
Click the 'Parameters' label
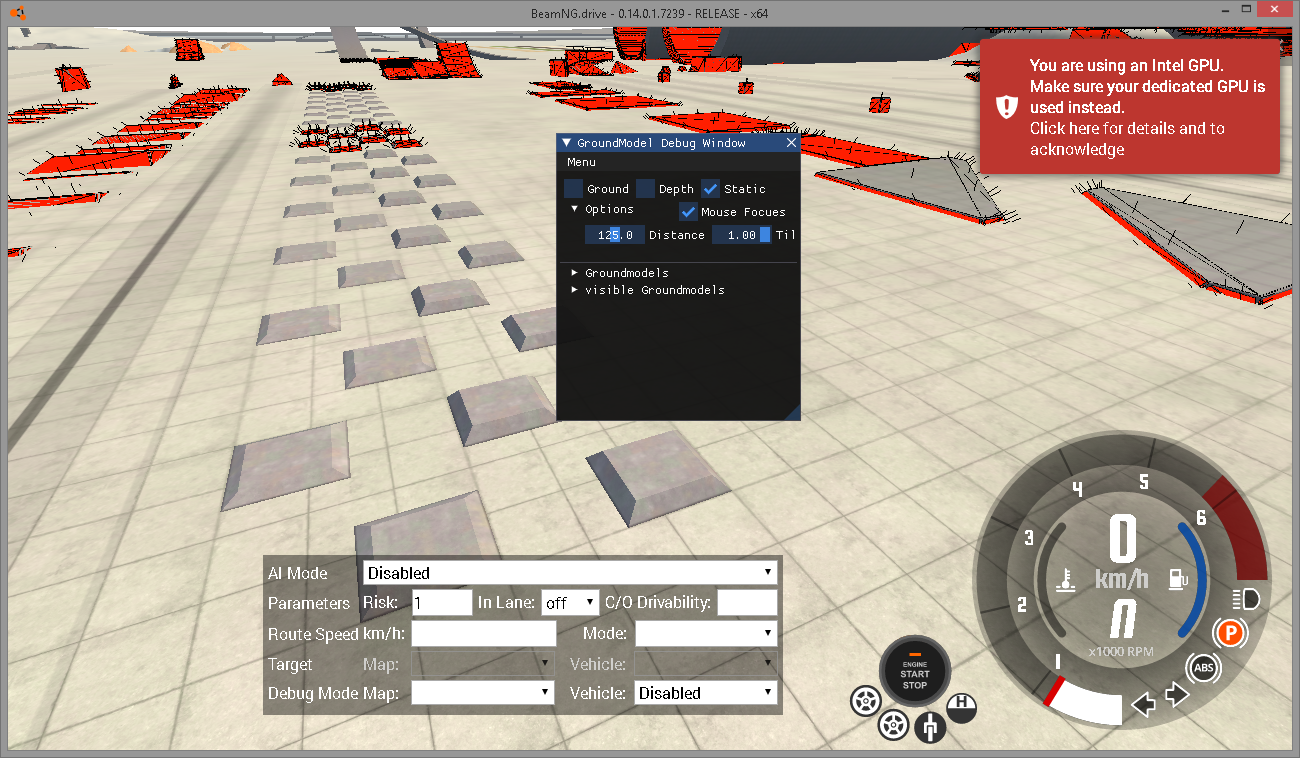(309, 603)
